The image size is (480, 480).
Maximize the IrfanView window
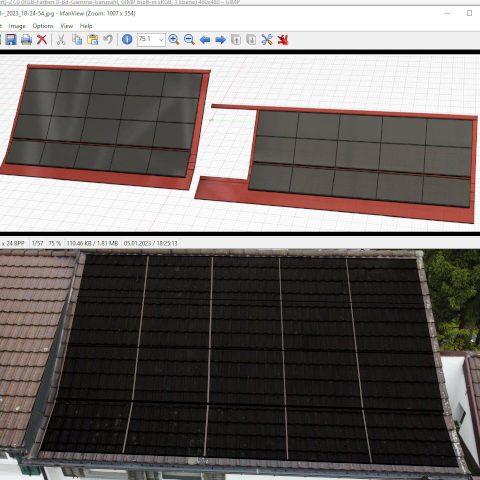pyautogui.click(x=469, y=13)
